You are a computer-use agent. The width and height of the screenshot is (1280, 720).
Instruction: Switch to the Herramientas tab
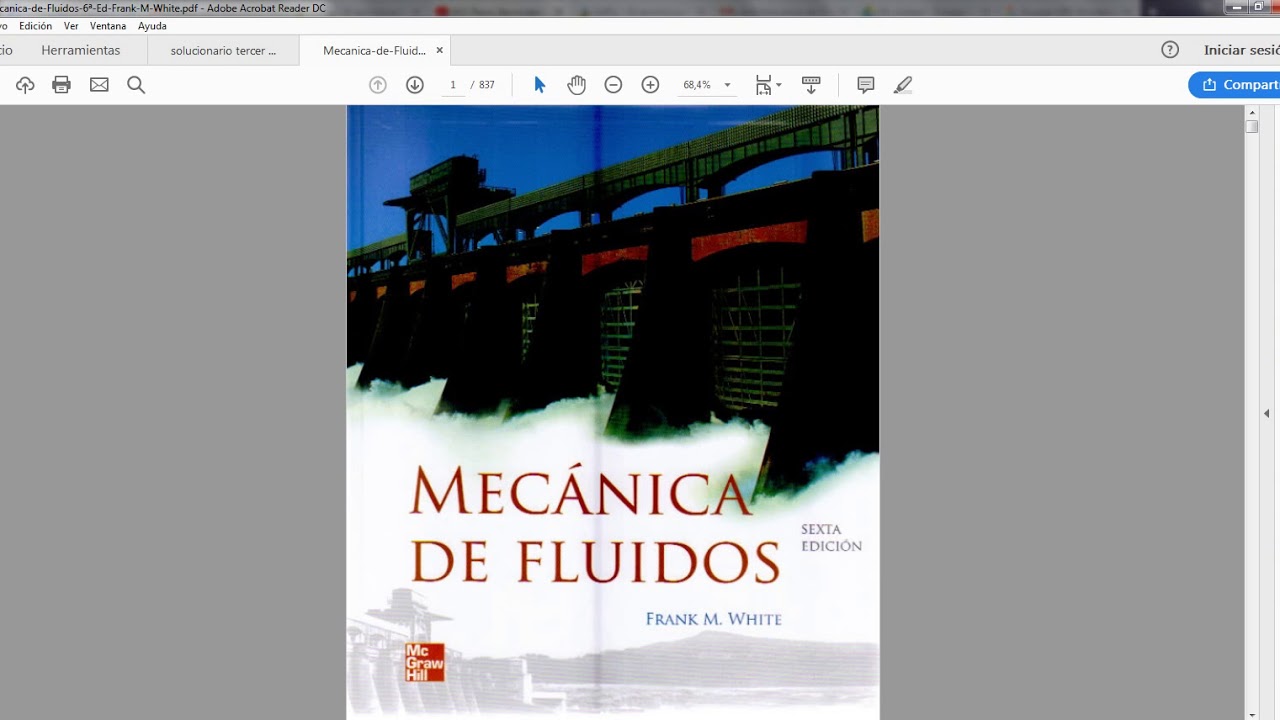point(81,50)
